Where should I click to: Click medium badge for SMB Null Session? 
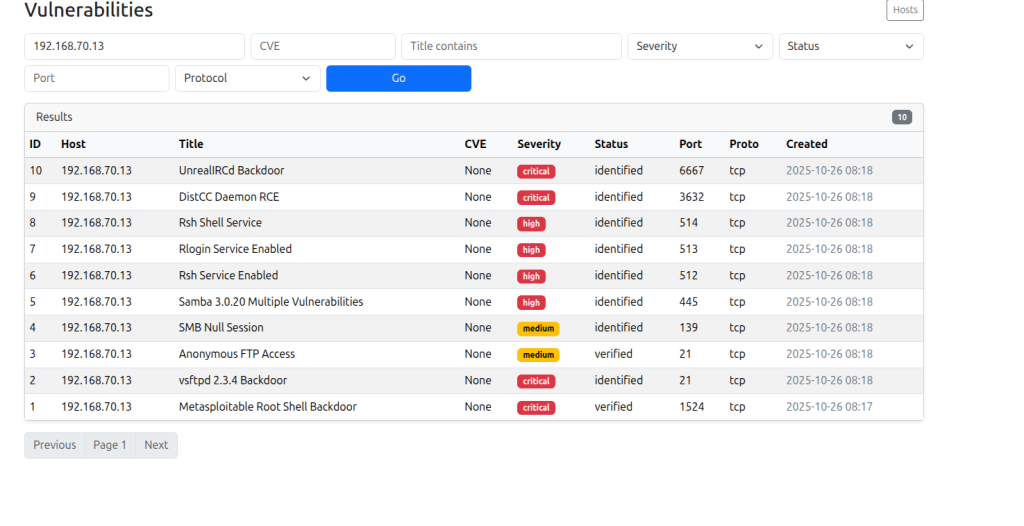(538, 328)
